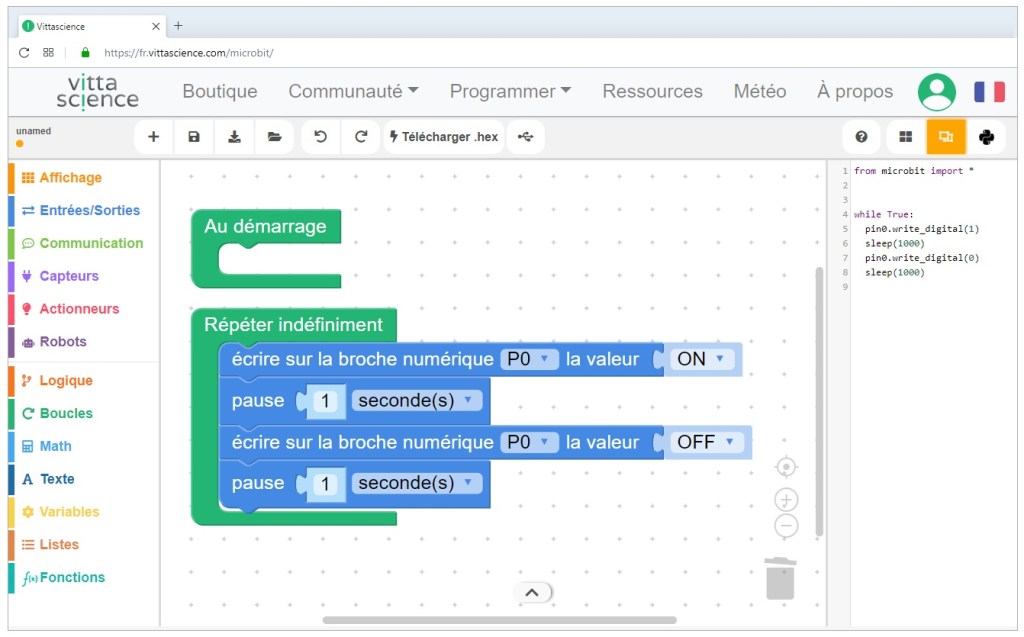The image size is (1024, 637).
Task: Click the save project floppy disk icon
Action: (x=194, y=137)
